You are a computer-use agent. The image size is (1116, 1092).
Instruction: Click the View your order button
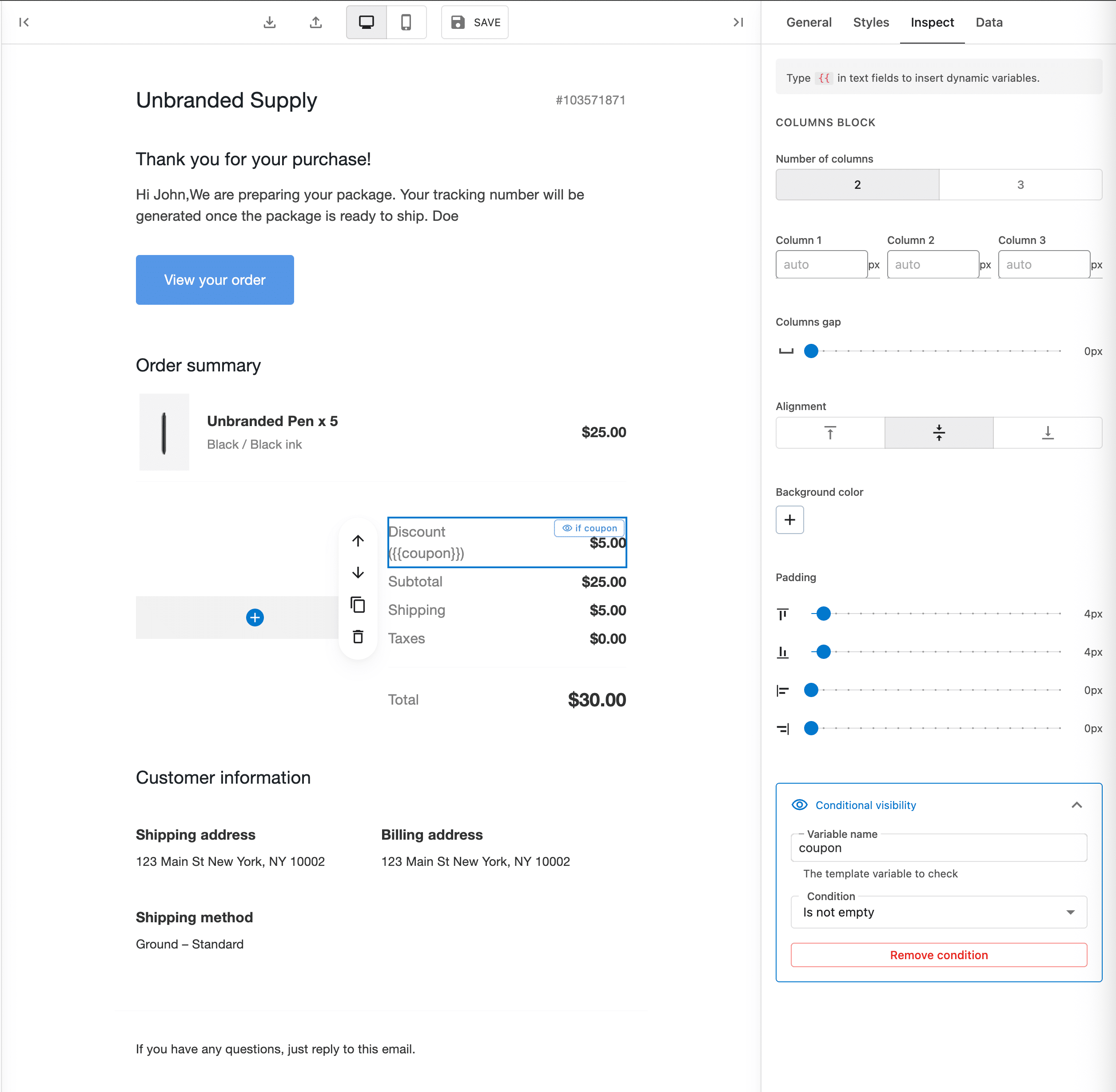(x=215, y=280)
